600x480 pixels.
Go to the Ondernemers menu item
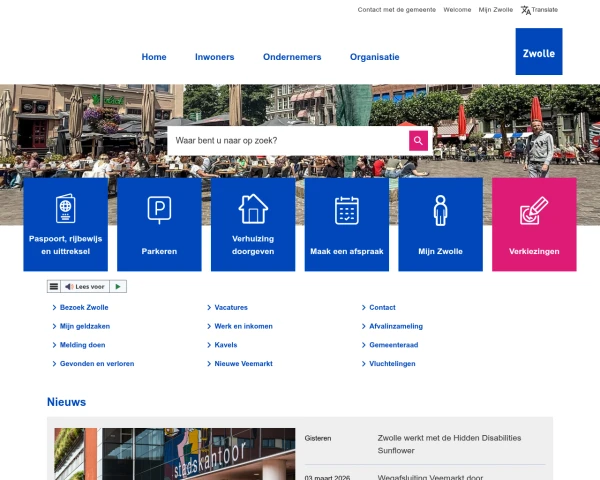tap(292, 57)
